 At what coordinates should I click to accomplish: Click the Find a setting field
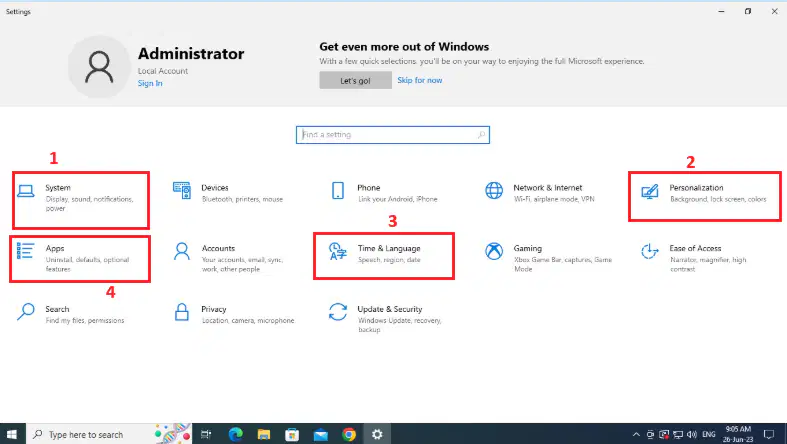tap(392, 134)
